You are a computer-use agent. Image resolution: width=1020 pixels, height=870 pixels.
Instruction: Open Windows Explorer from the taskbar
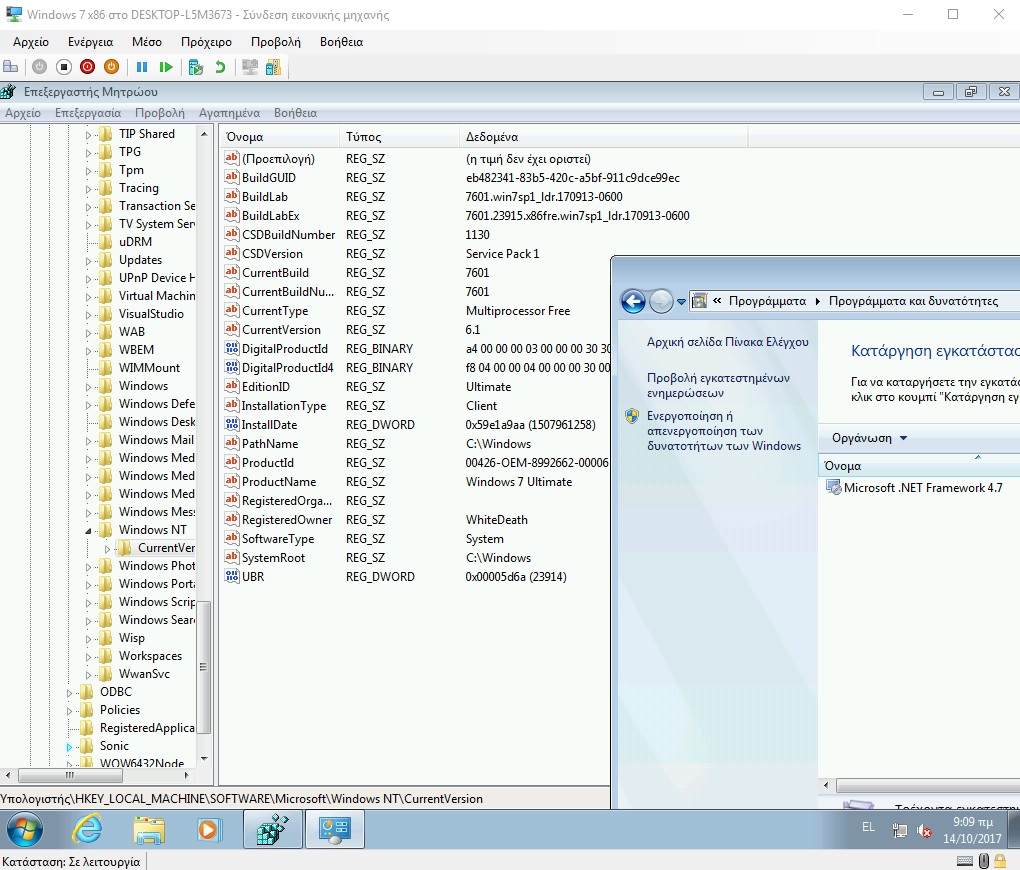pos(149,829)
